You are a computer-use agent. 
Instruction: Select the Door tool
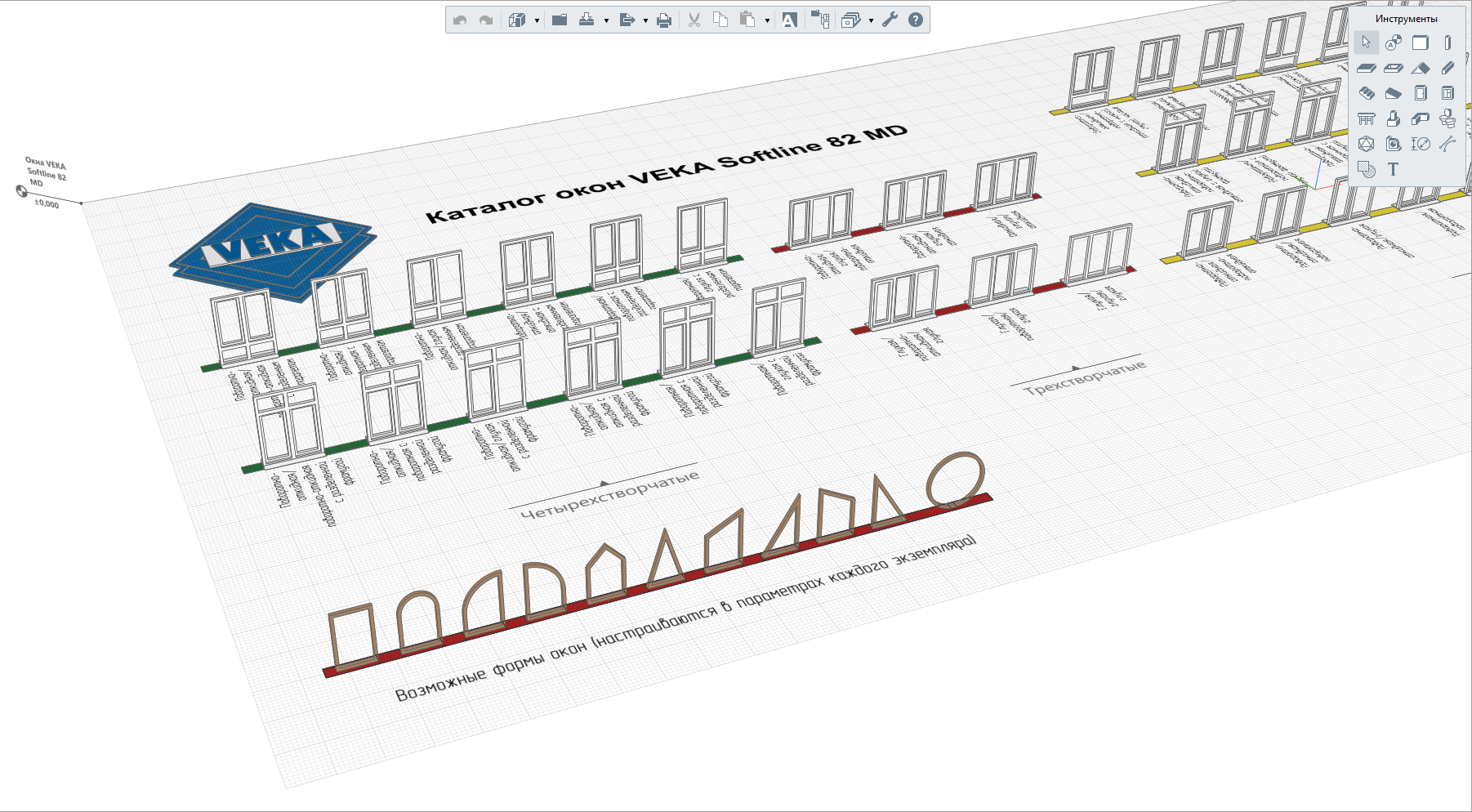click(1421, 93)
